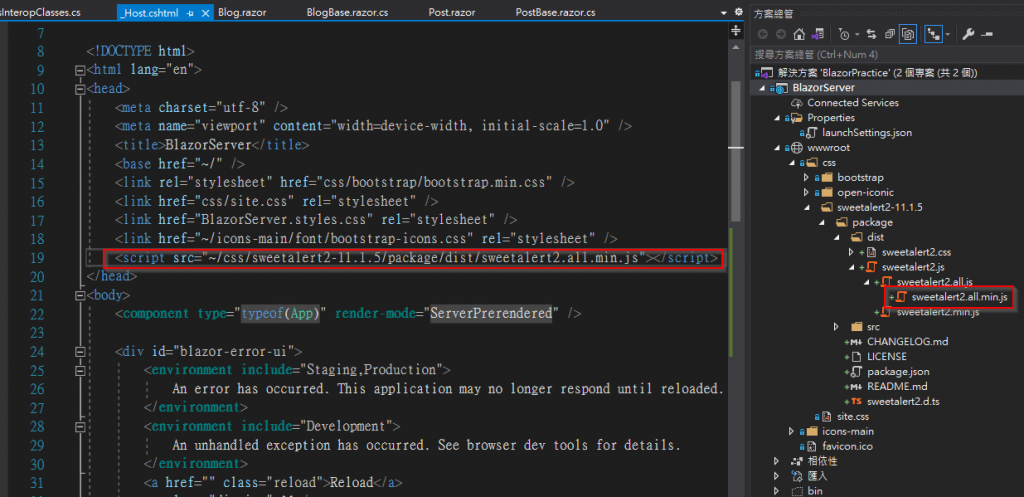
Task: Open launchSettings.json in Solution Explorer
Action: [x=867, y=133]
